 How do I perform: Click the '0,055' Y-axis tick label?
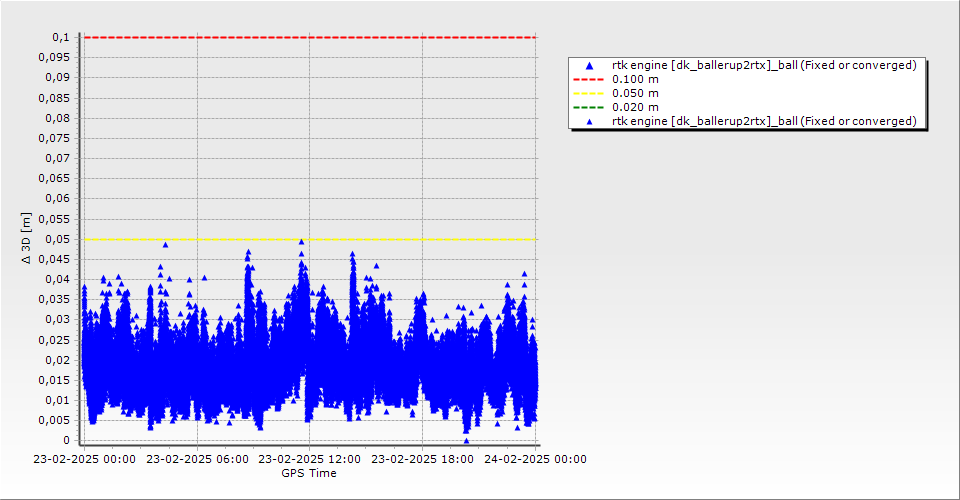coord(54,219)
